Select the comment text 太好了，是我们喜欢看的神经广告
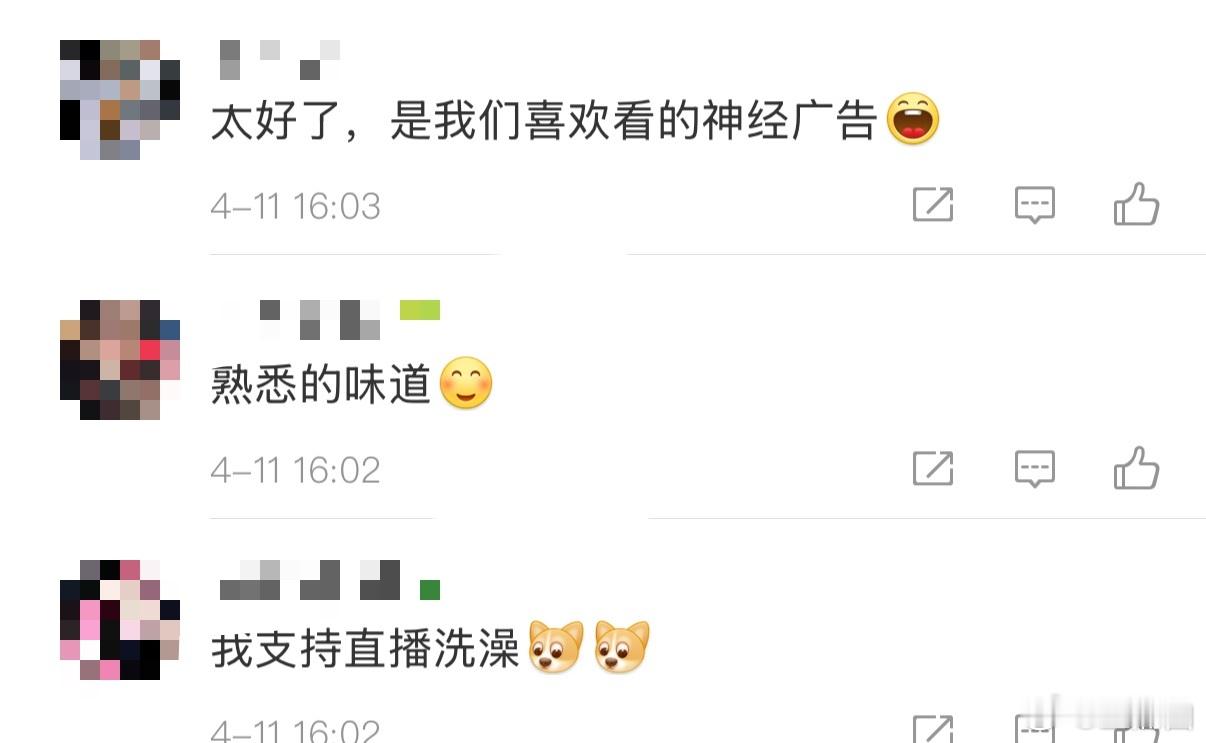The height and width of the screenshot is (743, 1206). click(x=544, y=122)
